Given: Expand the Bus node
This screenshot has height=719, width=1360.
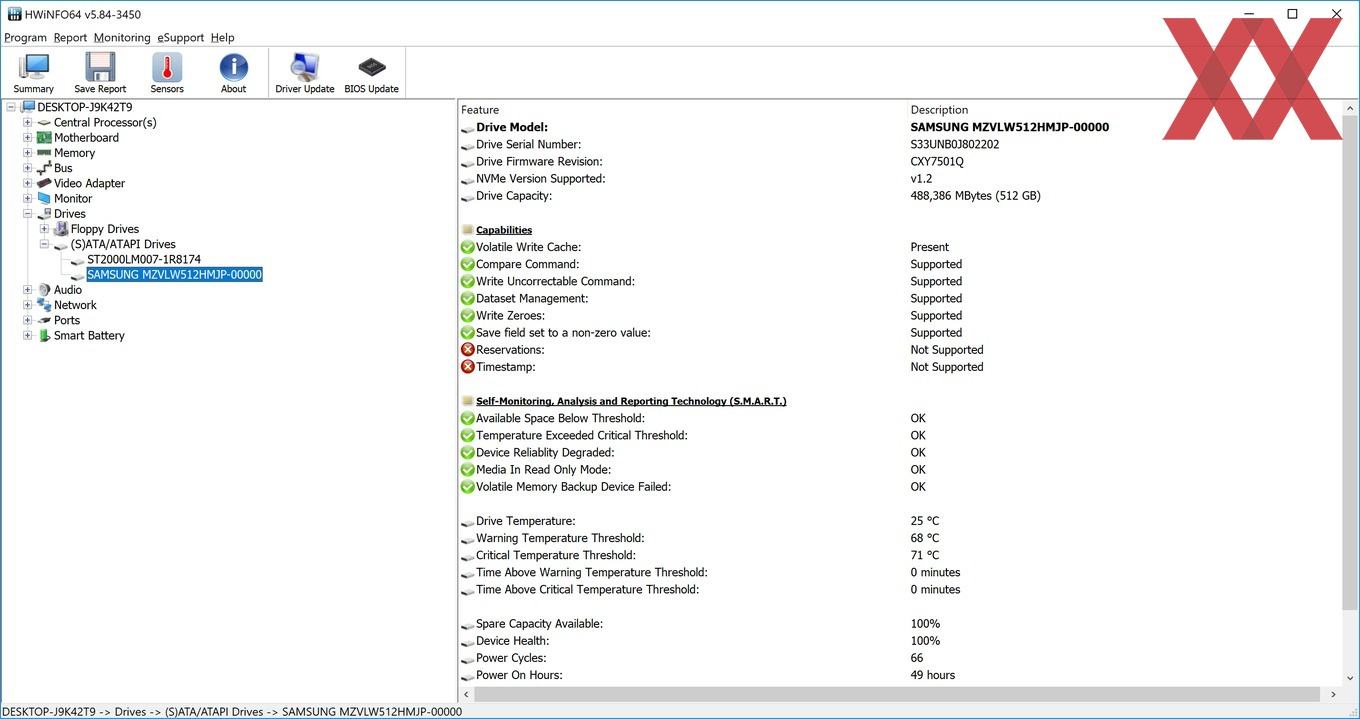Looking at the screenshot, I should pos(28,168).
